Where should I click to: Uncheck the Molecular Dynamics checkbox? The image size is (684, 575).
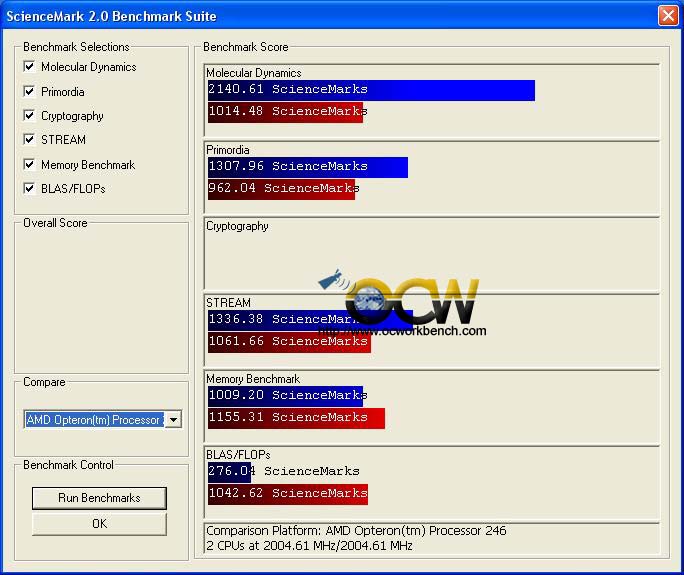click(x=29, y=66)
